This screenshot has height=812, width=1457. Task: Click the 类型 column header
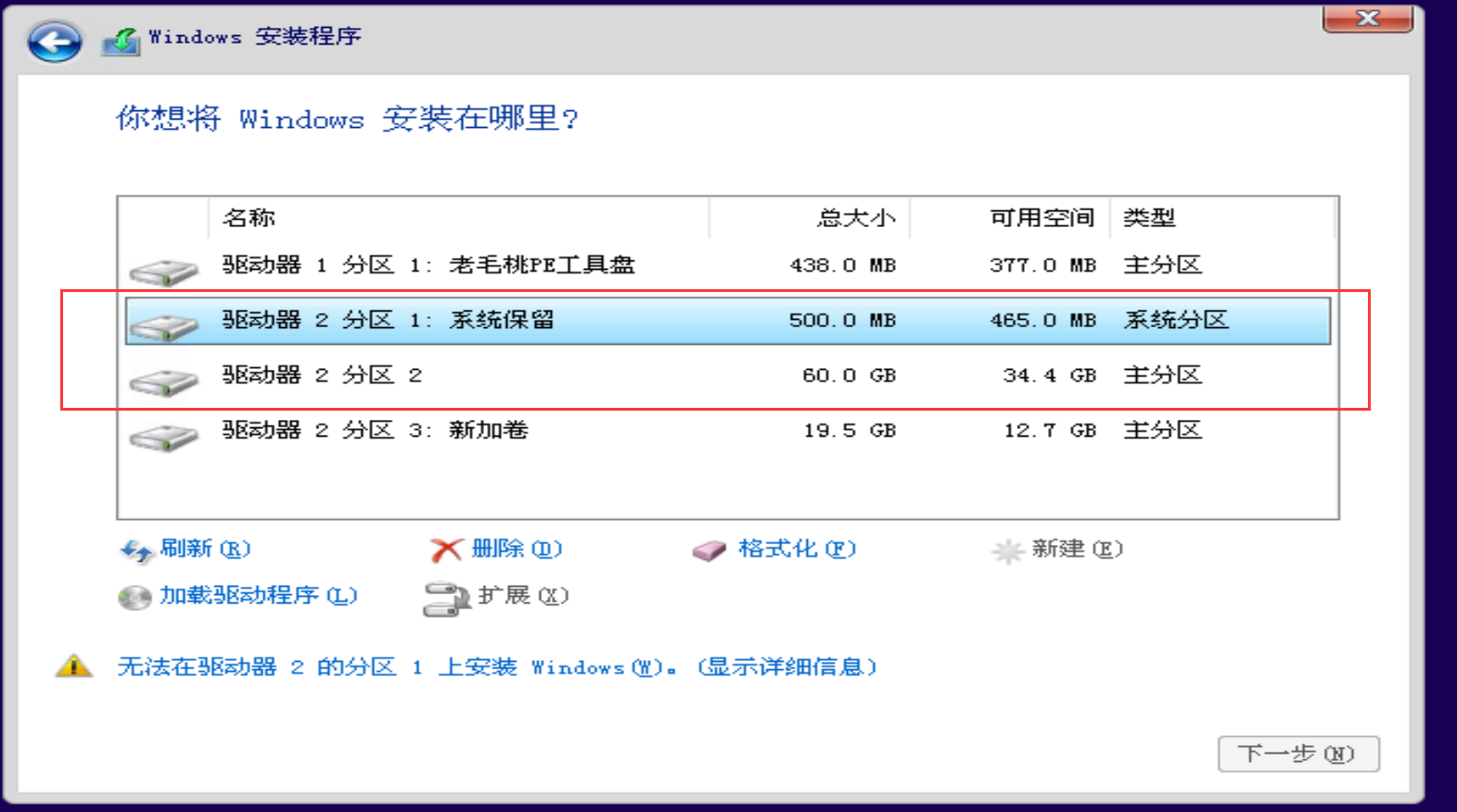tap(1222, 219)
